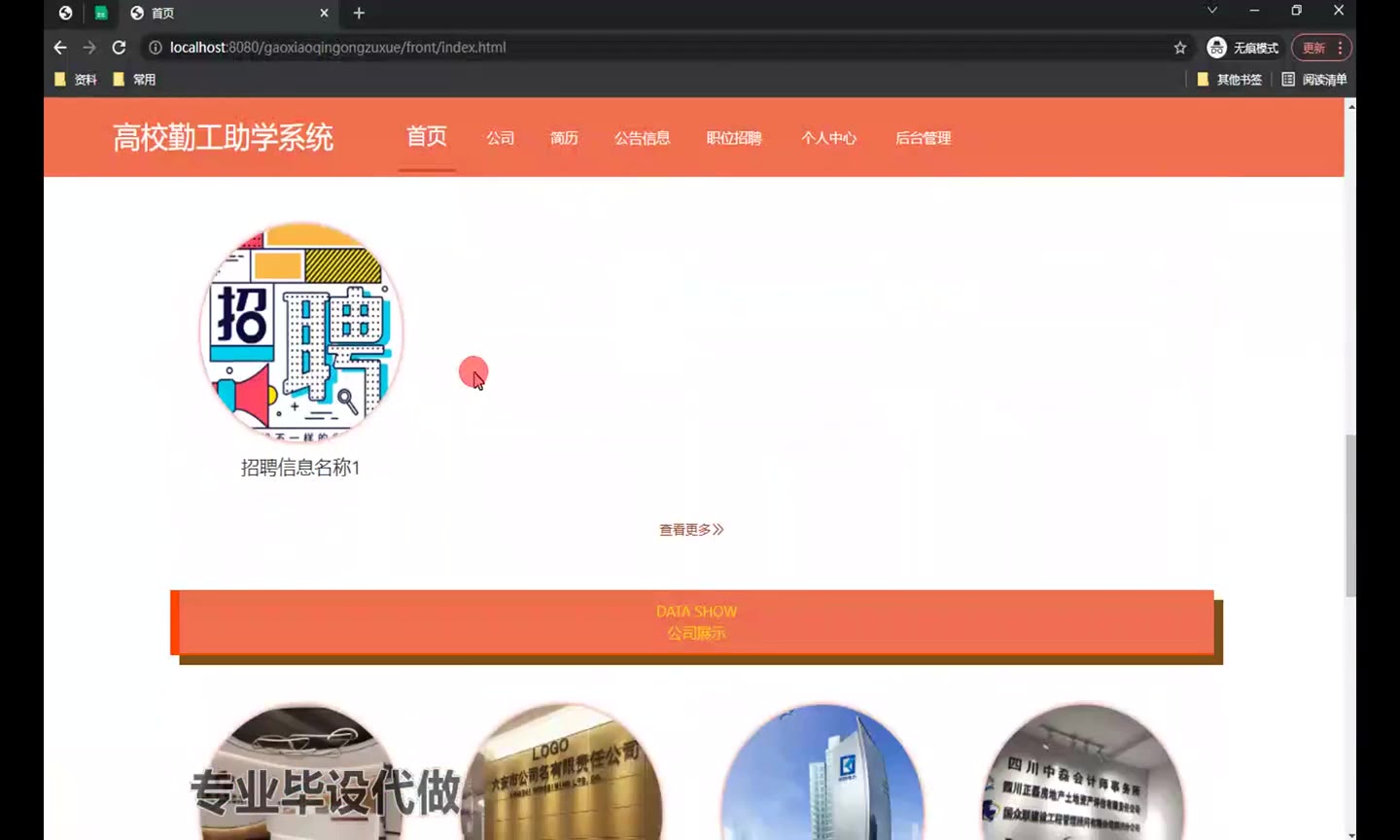Go back with the browser back arrow
The width and height of the screenshot is (1400, 840).
60,48
